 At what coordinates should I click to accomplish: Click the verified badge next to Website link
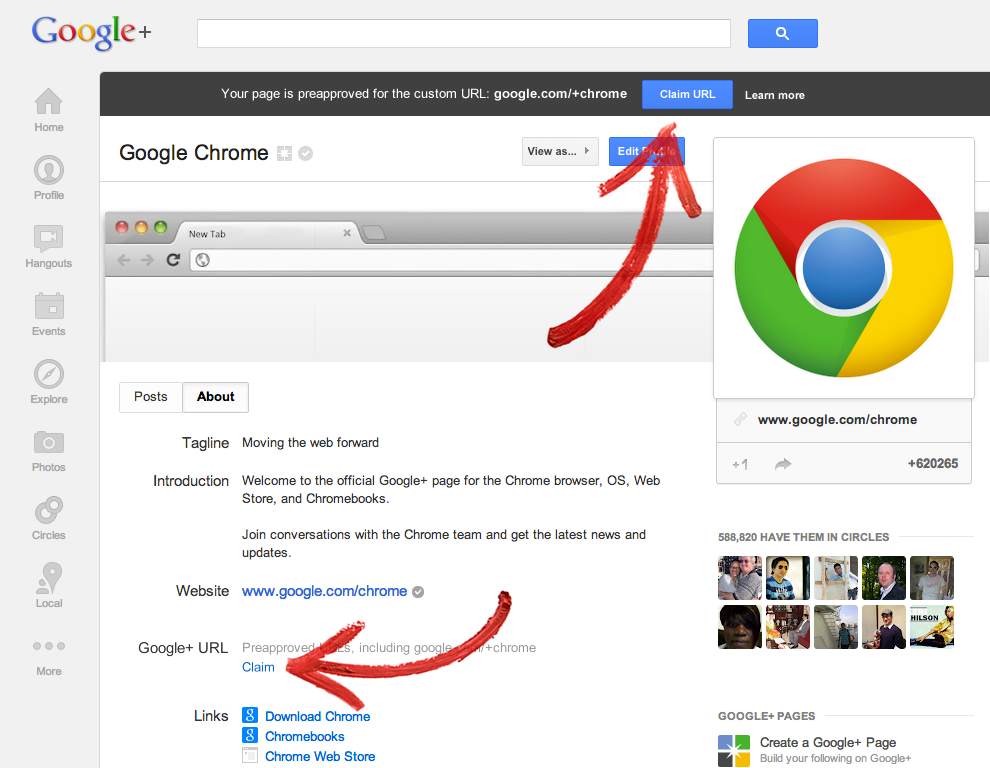418,592
